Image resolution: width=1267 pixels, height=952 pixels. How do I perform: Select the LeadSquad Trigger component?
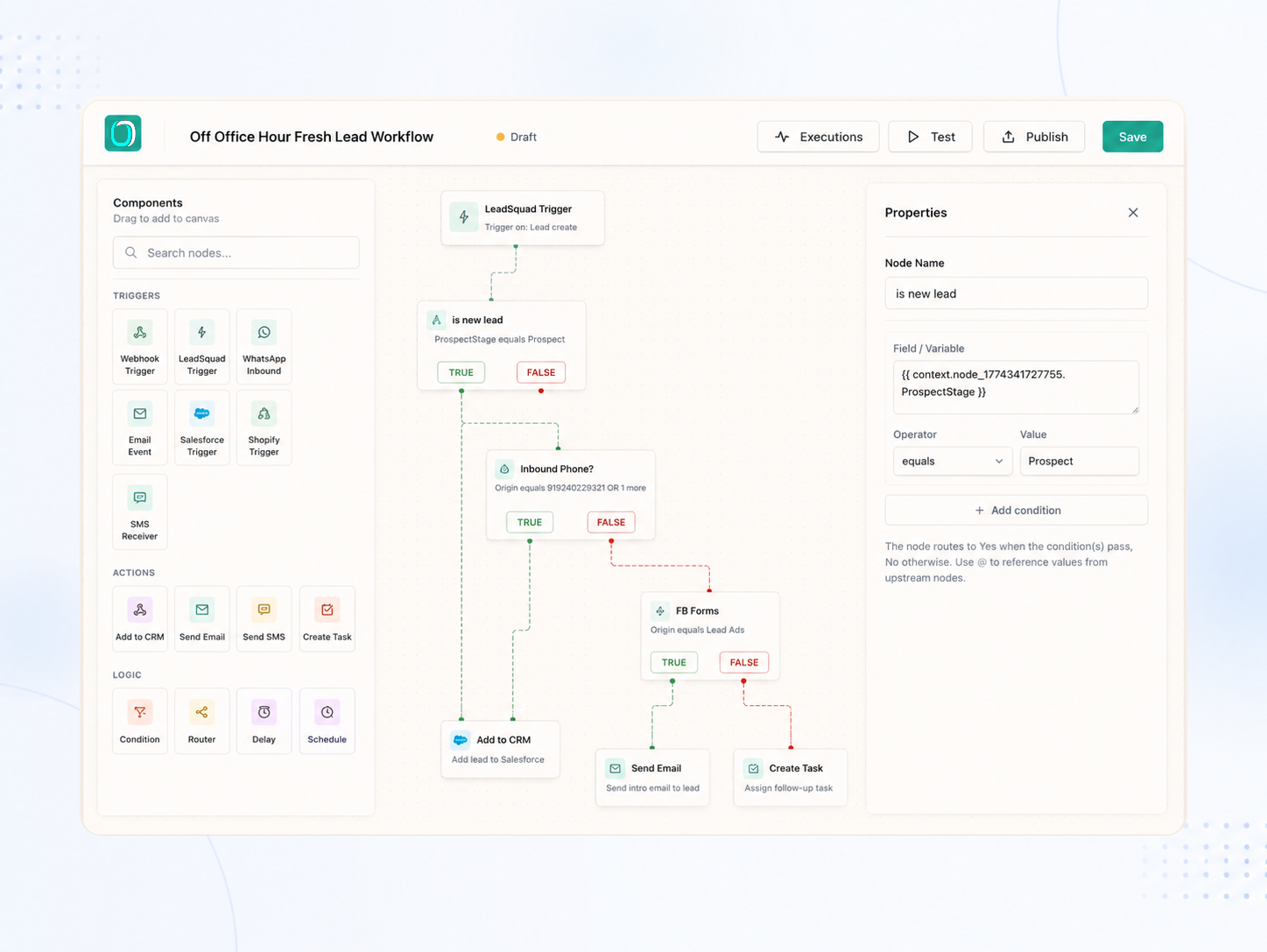point(202,347)
